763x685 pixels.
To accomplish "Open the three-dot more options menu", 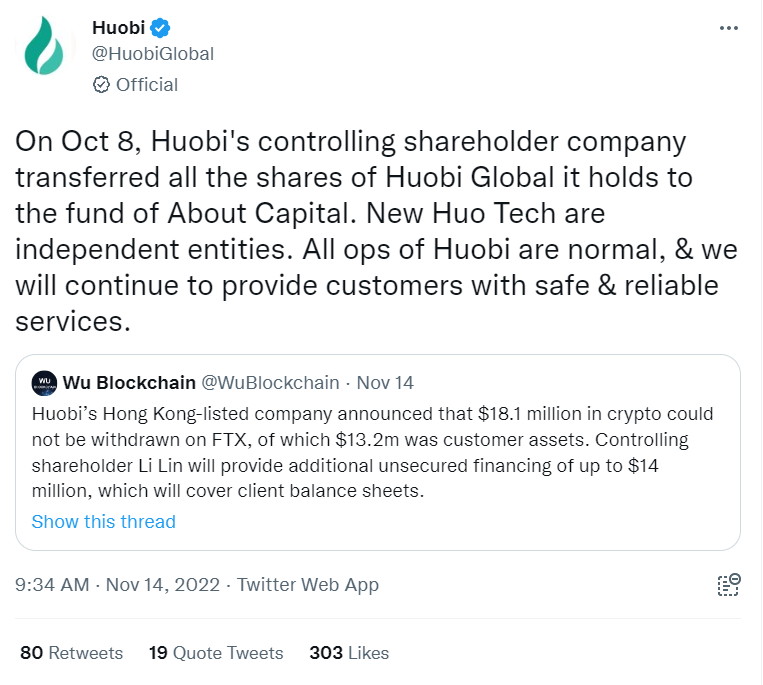I will (x=729, y=28).
